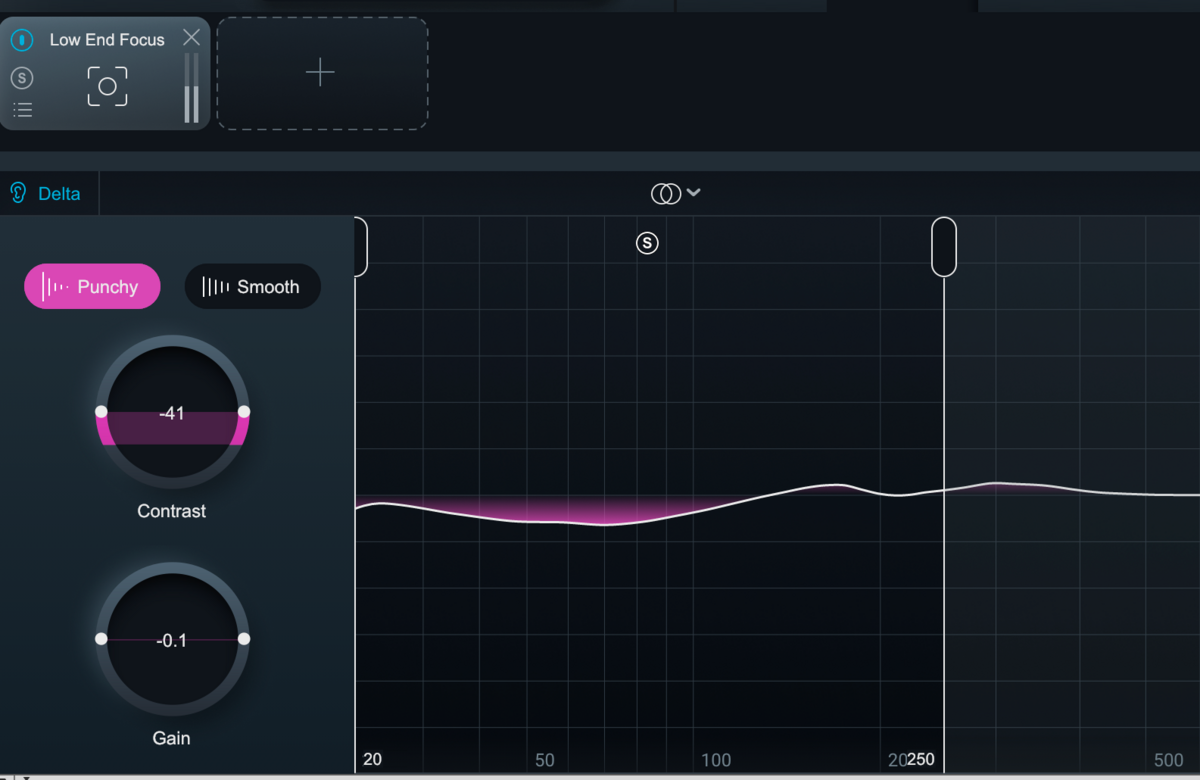Open the Low End Focus module options list

21,110
